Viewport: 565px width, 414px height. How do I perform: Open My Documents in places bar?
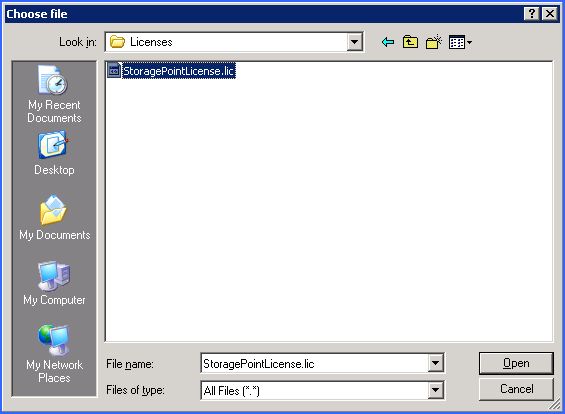click(54, 218)
